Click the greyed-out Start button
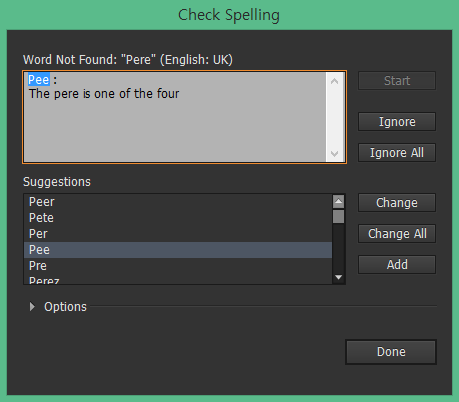Screen dimensions: 459x402 click(397, 81)
